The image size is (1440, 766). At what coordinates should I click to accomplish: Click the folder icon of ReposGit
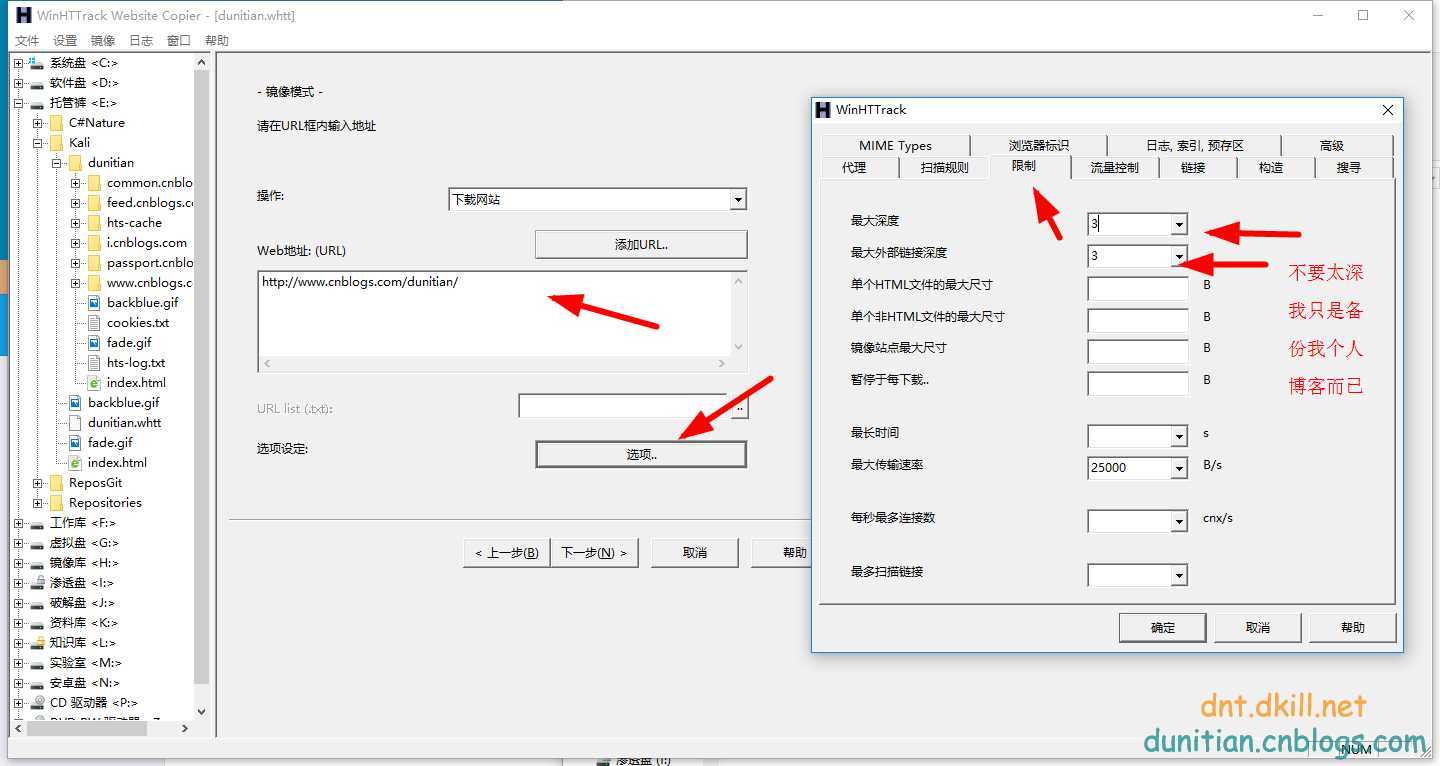coord(56,483)
